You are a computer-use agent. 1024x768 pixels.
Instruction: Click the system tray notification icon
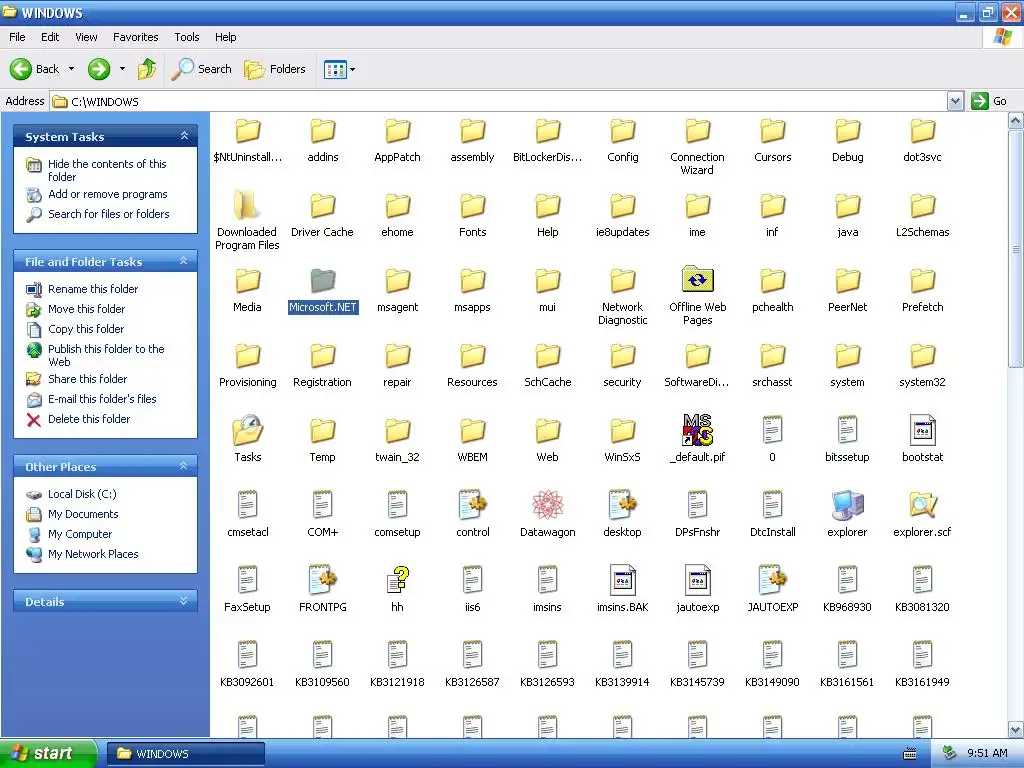click(950, 753)
